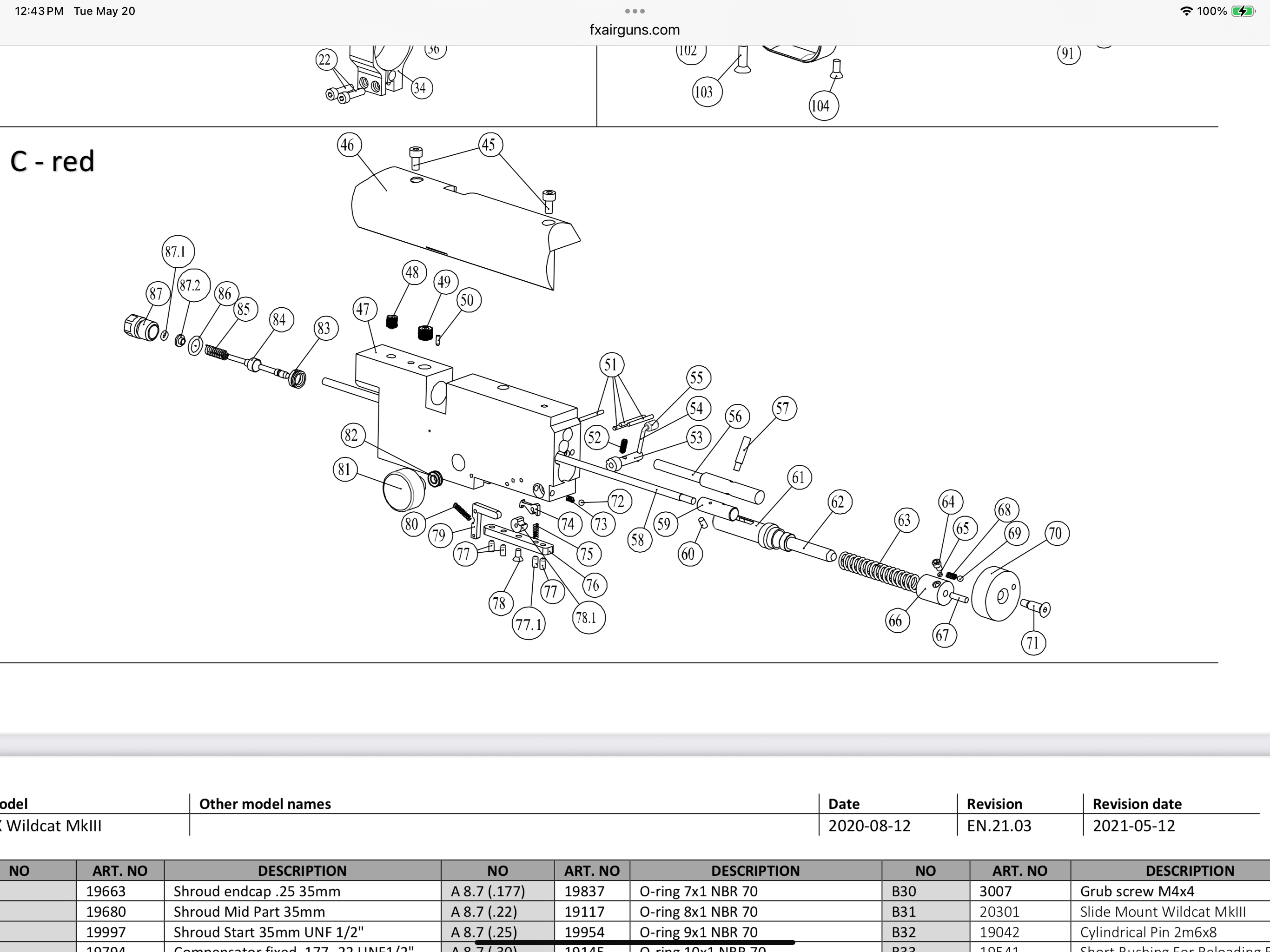Tap the date value 2020-08-12
1270x952 pixels.
(x=869, y=826)
